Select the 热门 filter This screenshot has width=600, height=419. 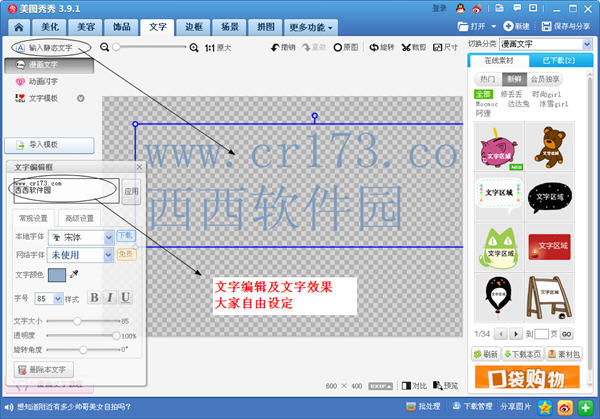tap(488, 79)
